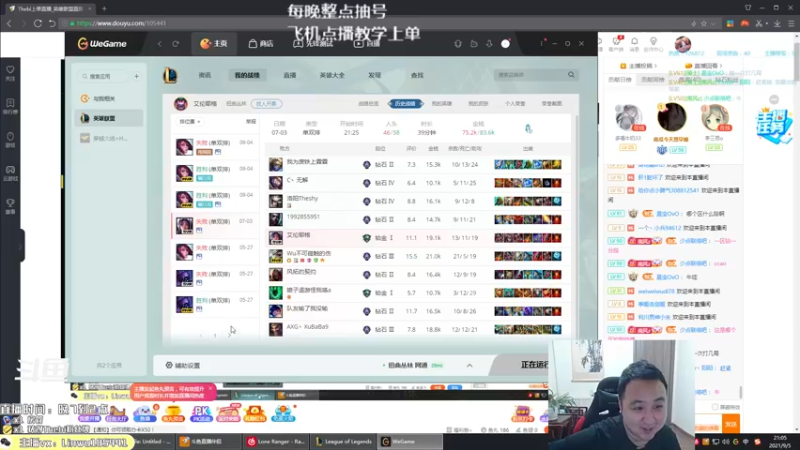Screen dimensions: 800x450
Task: Open the WeGame 主页 home tab
Action: tap(214, 44)
